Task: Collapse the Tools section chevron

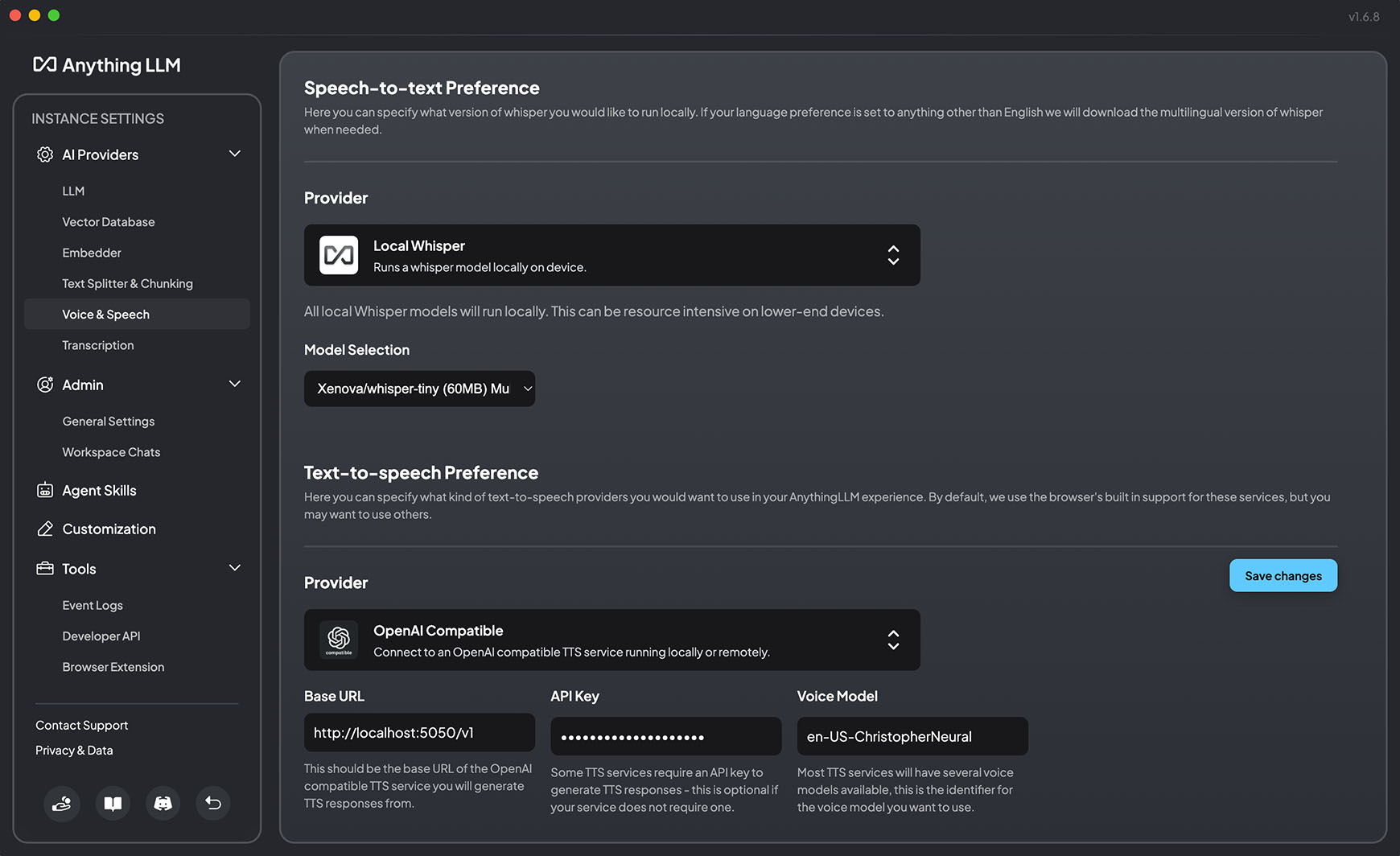Action: [235, 568]
